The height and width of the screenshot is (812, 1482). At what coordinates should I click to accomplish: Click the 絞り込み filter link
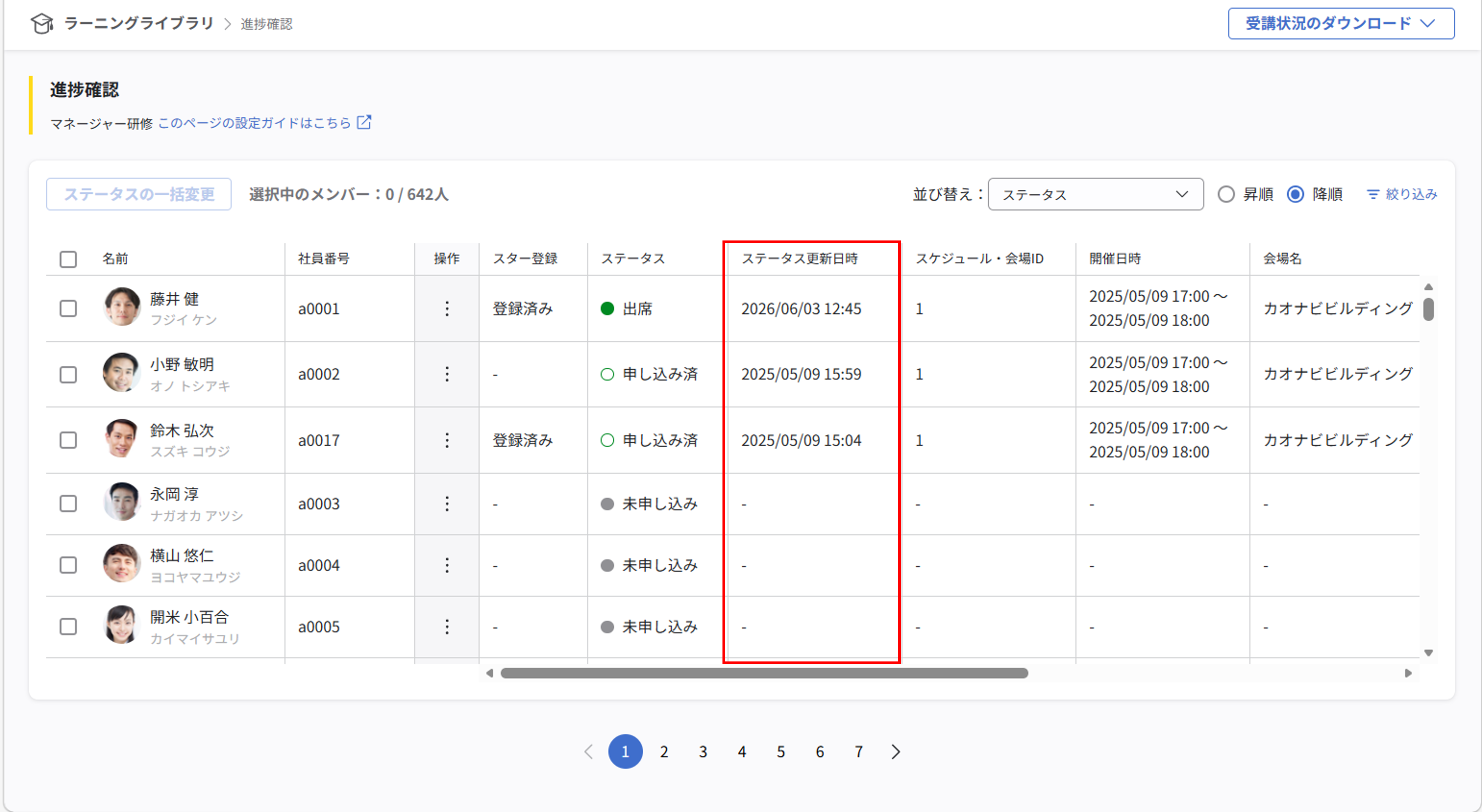click(x=1402, y=194)
